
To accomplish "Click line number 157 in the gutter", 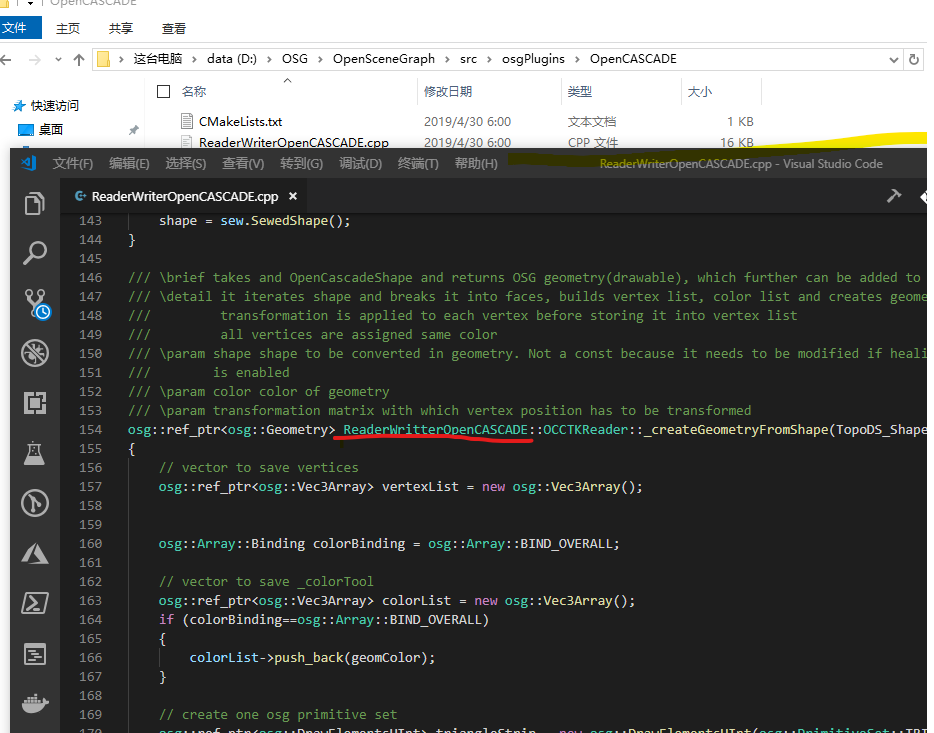I will click(x=91, y=486).
